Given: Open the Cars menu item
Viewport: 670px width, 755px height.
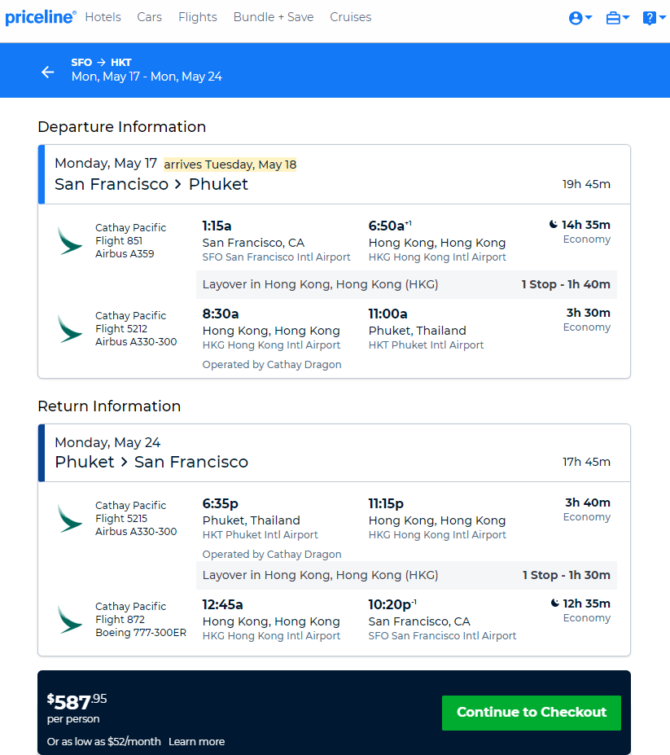Looking at the screenshot, I should click(149, 17).
